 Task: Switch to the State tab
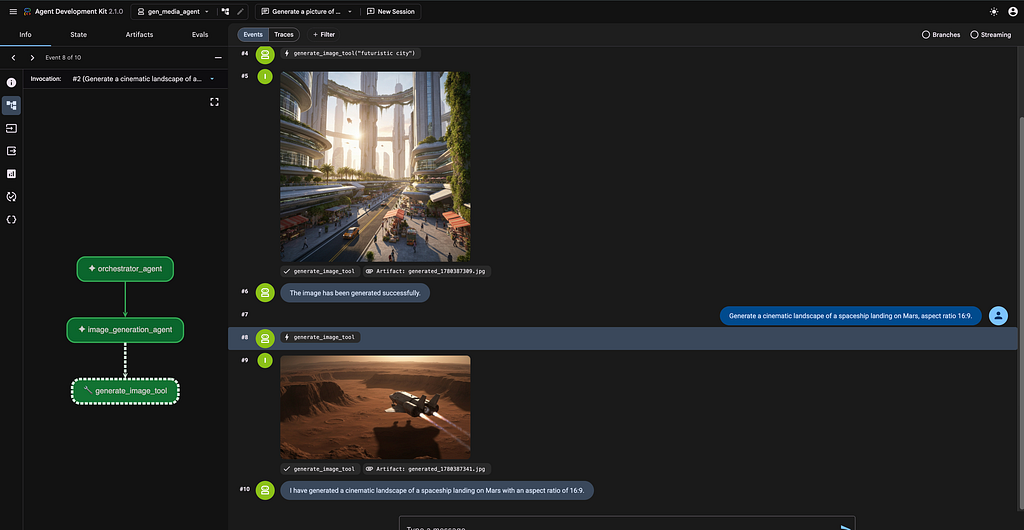78,35
